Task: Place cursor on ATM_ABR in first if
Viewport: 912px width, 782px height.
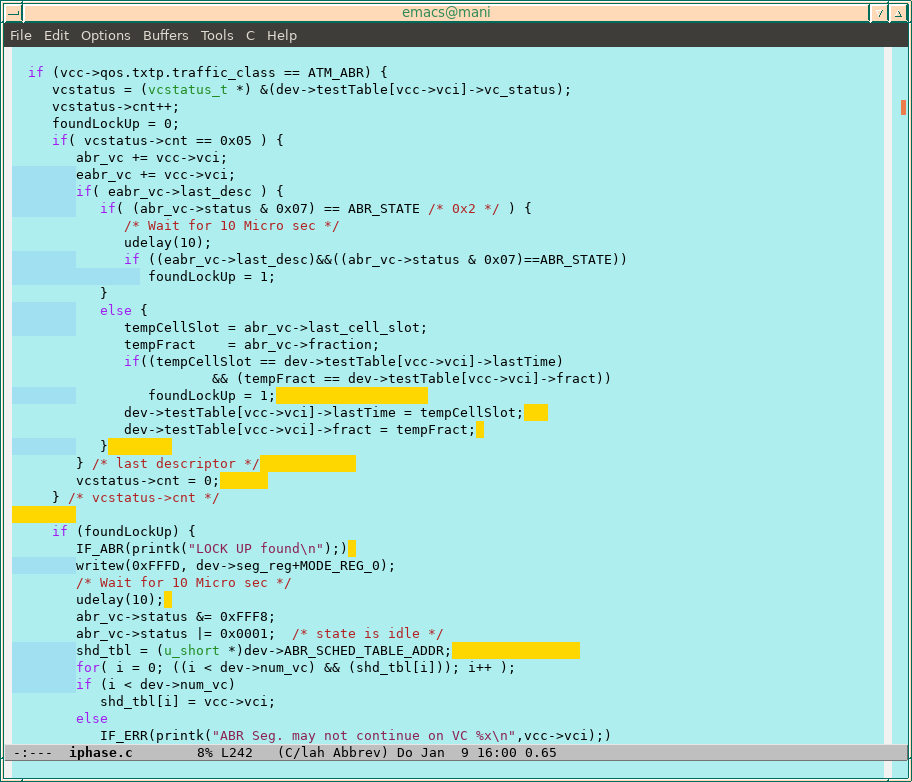Action: [336, 73]
